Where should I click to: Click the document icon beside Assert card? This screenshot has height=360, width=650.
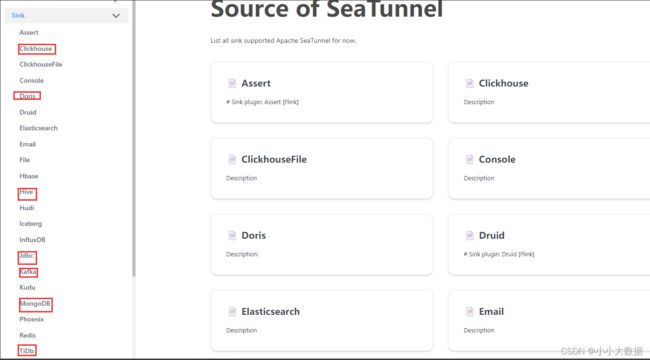(x=232, y=83)
